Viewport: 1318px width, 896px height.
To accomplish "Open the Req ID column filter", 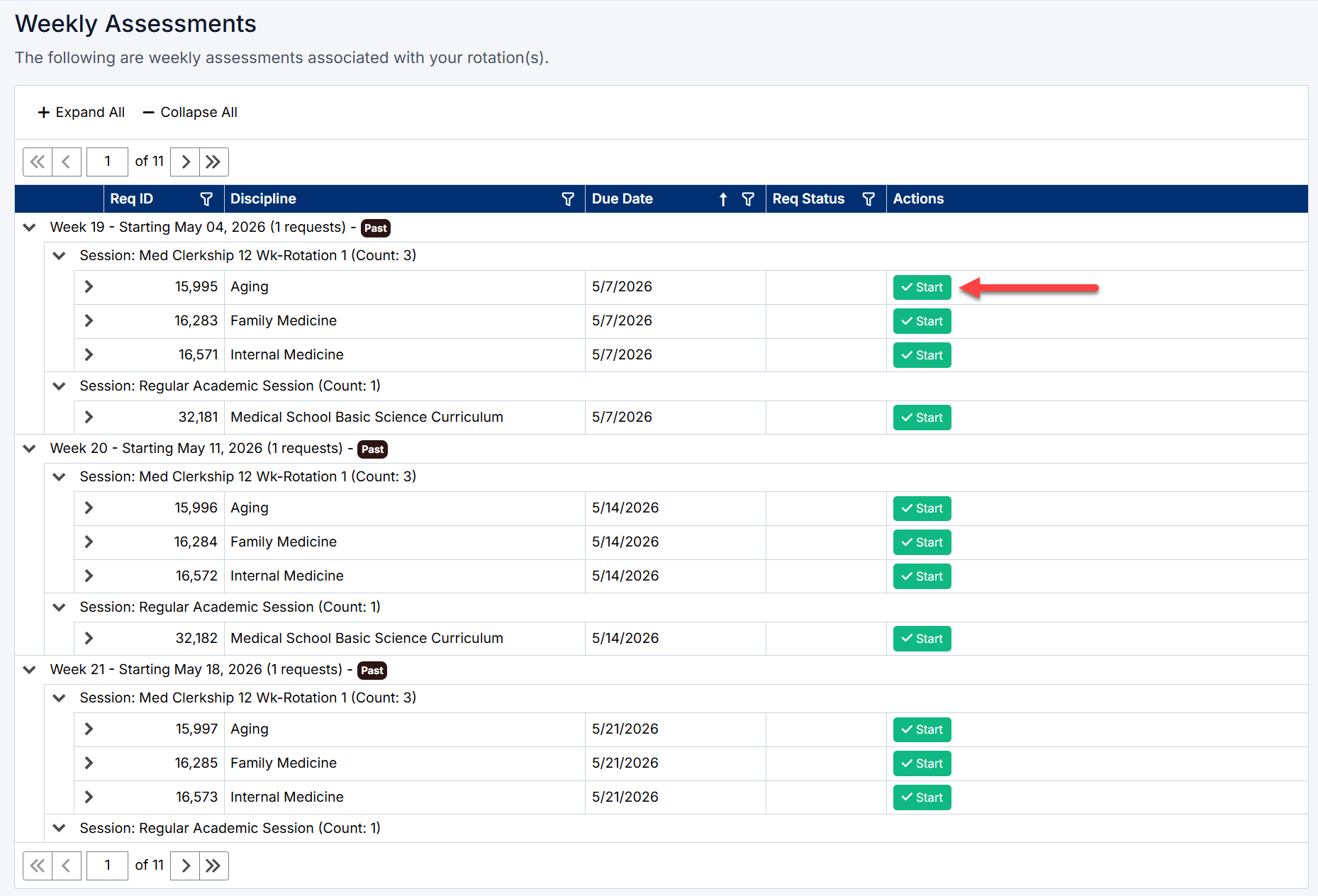I will (206, 199).
